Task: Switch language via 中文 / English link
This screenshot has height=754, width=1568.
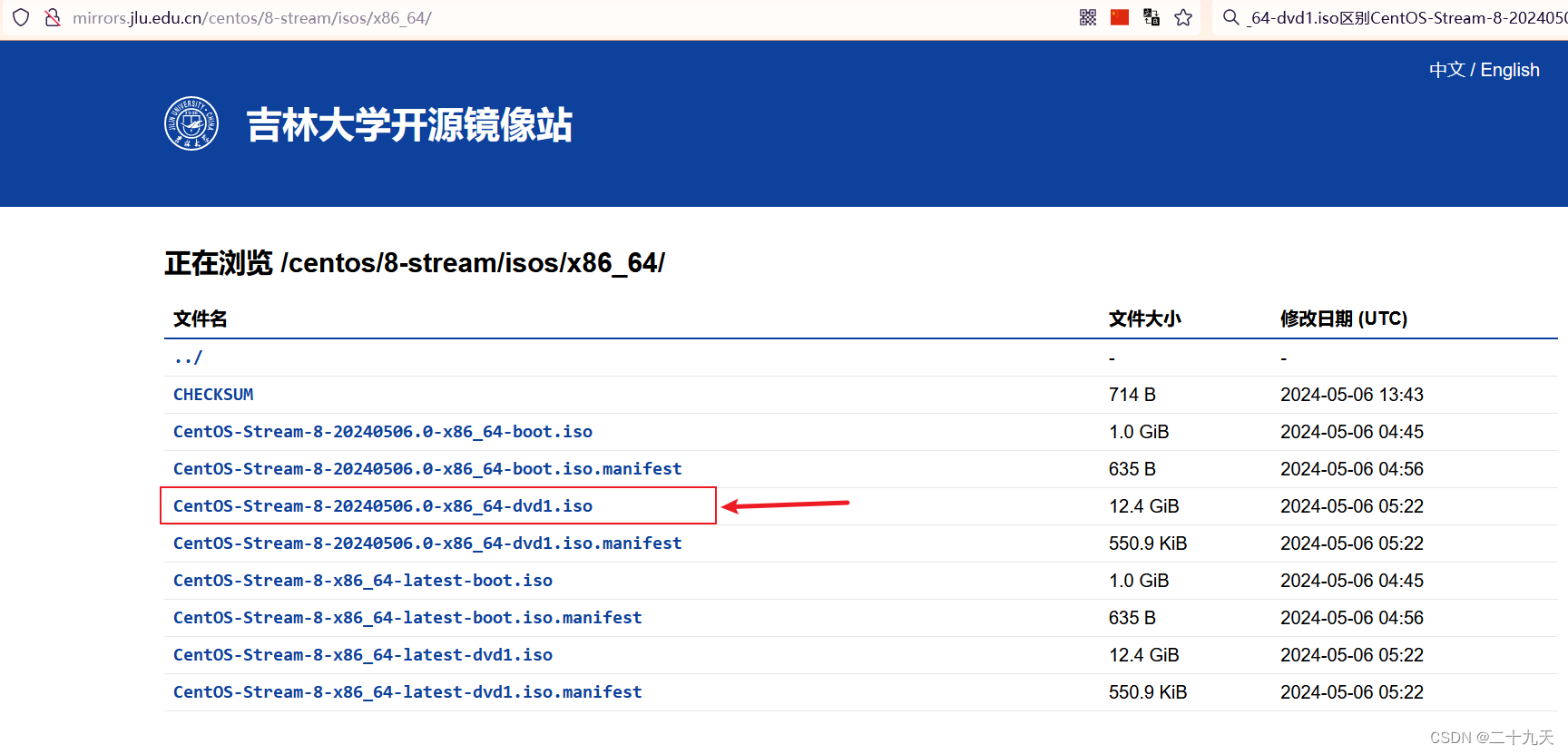Action: [1484, 70]
